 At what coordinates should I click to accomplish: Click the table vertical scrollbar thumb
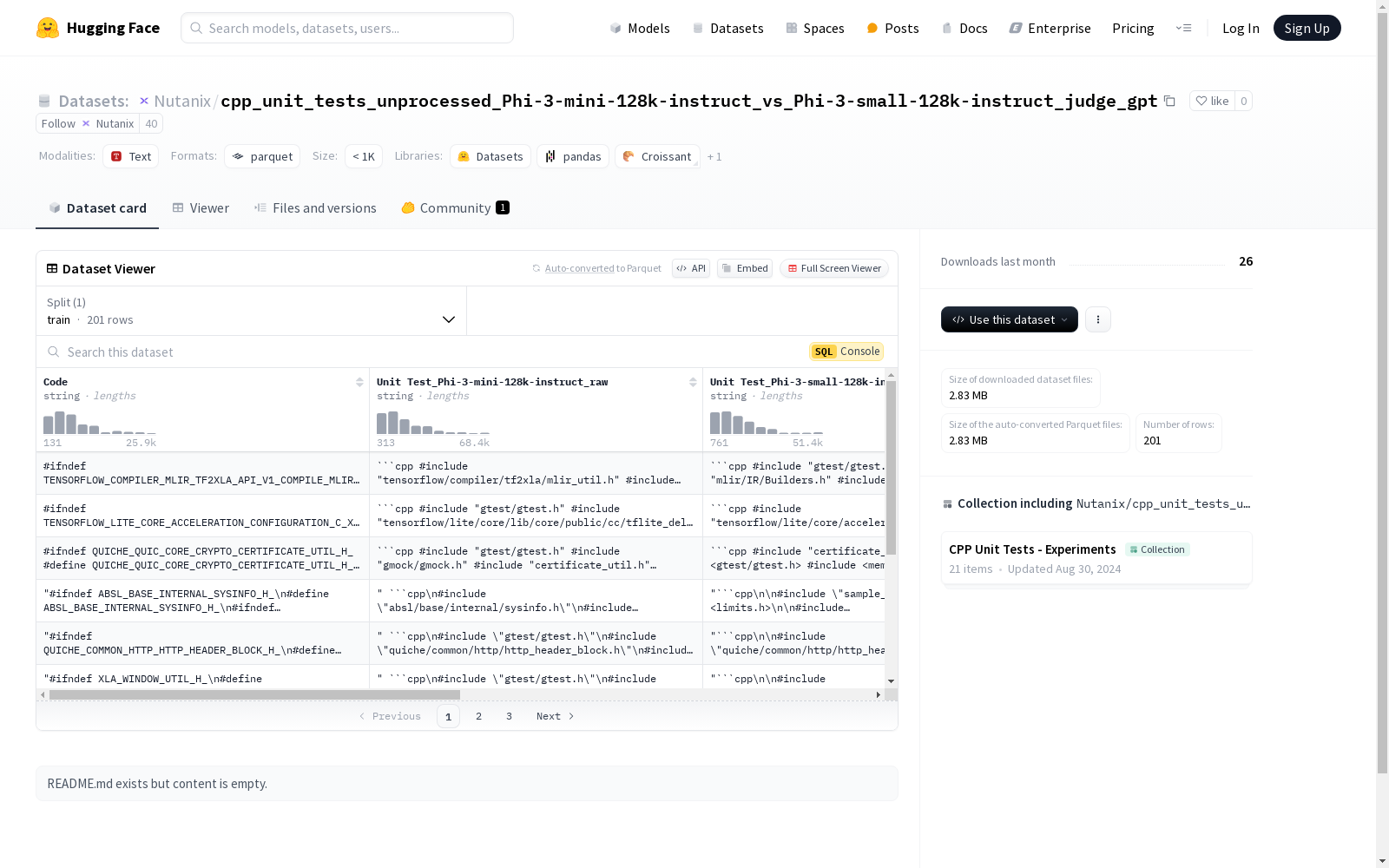pos(891,468)
